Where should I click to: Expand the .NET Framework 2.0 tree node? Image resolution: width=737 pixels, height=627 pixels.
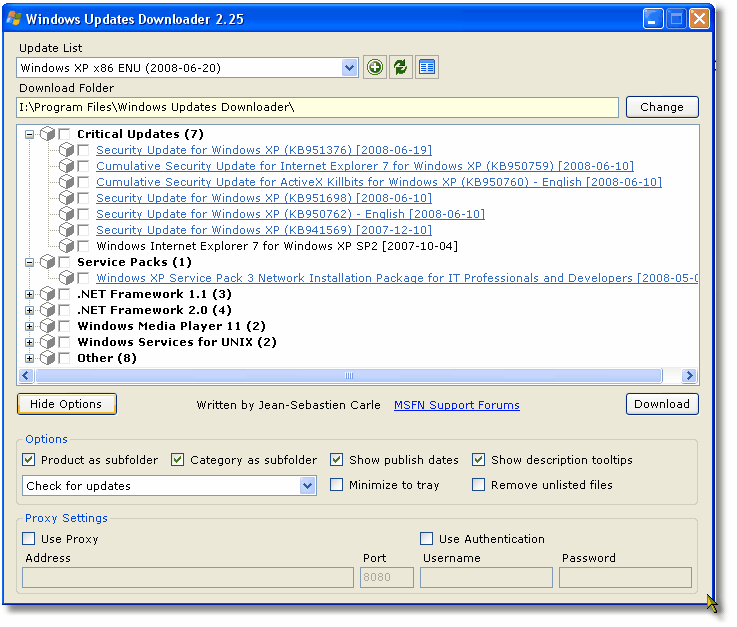pyautogui.click(x=30, y=310)
